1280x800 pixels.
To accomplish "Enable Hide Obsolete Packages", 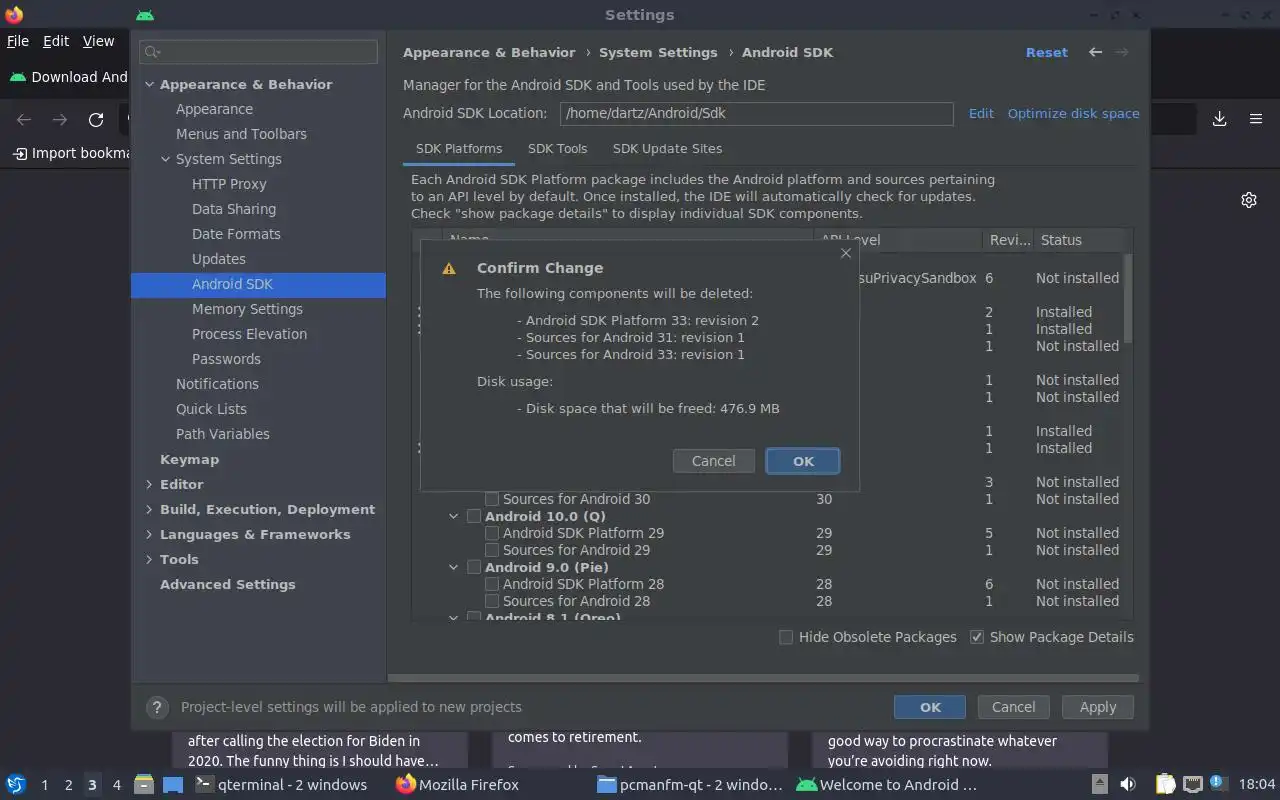I will point(786,637).
